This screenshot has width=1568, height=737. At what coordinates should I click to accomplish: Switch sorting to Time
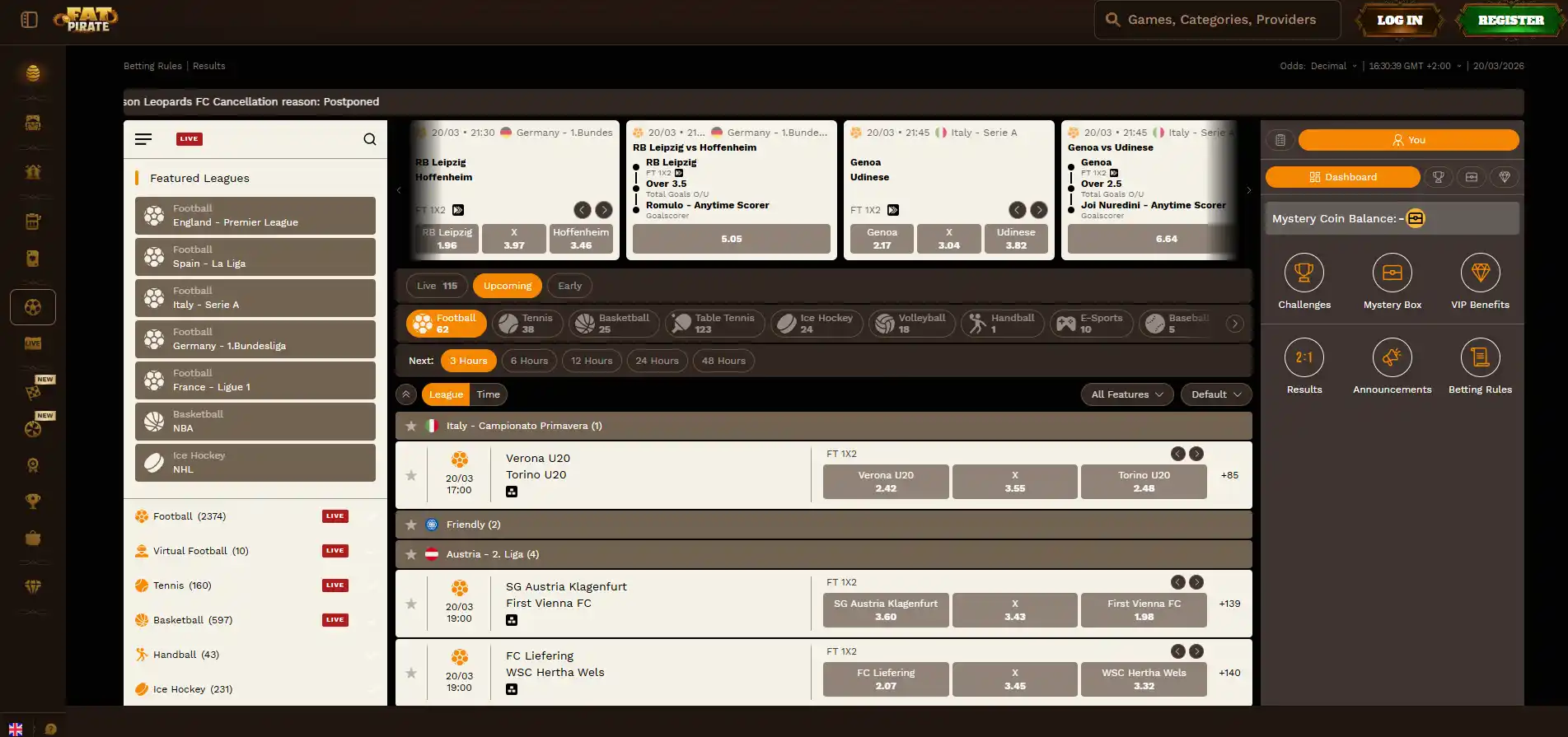click(x=488, y=394)
